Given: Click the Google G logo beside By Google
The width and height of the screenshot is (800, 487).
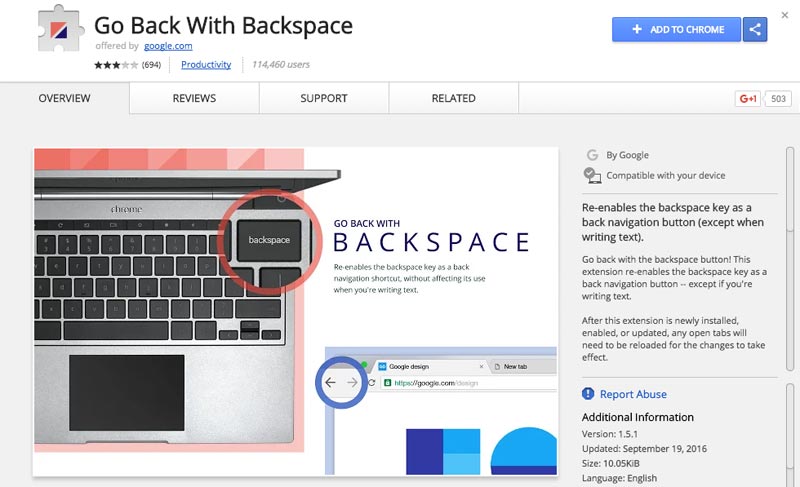Looking at the screenshot, I should 592,155.
